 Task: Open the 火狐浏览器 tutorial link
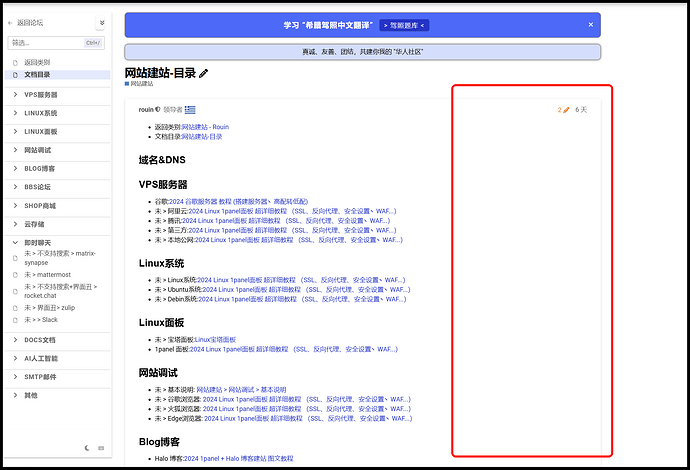click(307, 409)
